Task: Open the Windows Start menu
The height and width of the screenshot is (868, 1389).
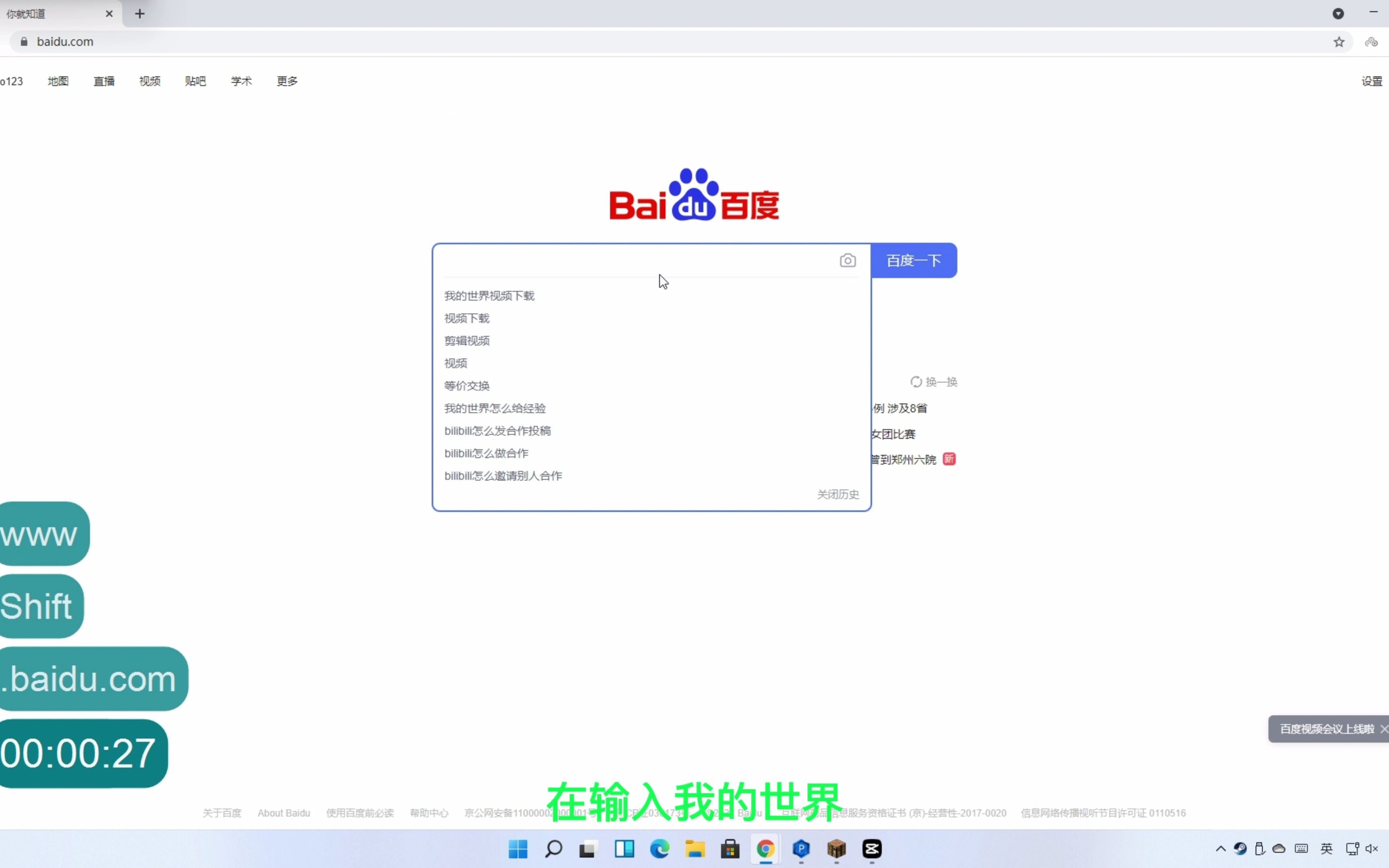Action: pyautogui.click(x=518, y=849)
